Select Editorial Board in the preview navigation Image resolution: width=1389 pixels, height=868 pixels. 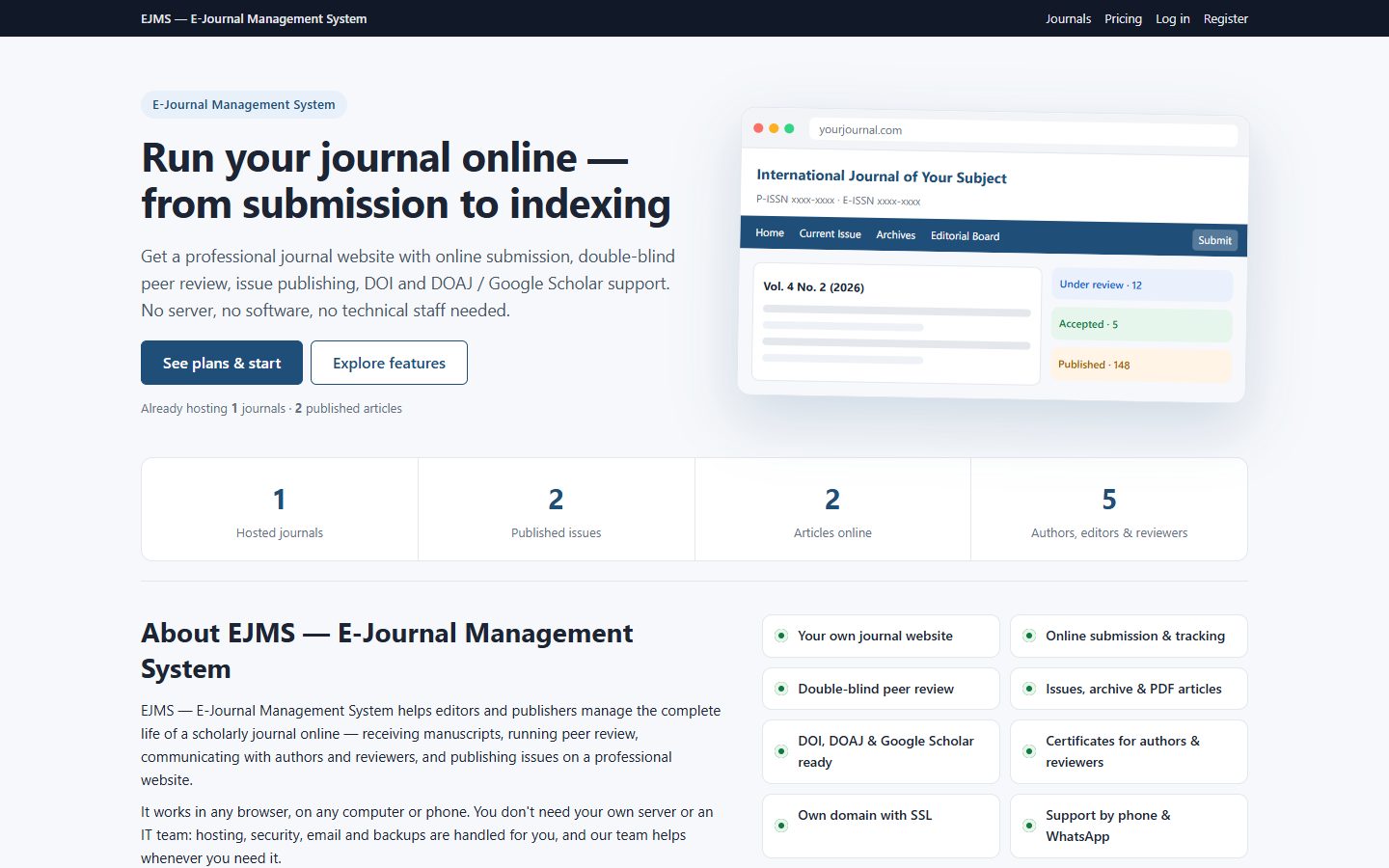pos(965,235)
